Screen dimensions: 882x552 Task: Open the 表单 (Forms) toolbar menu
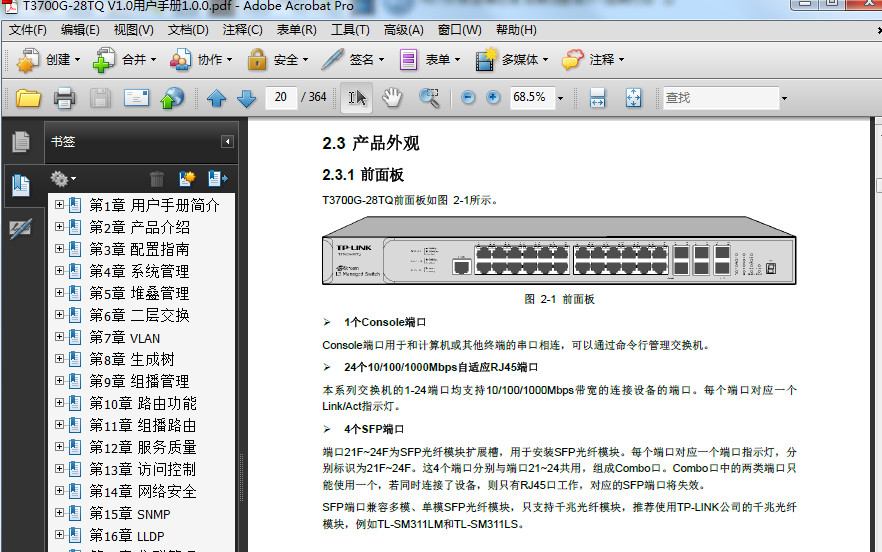(430, 60)
